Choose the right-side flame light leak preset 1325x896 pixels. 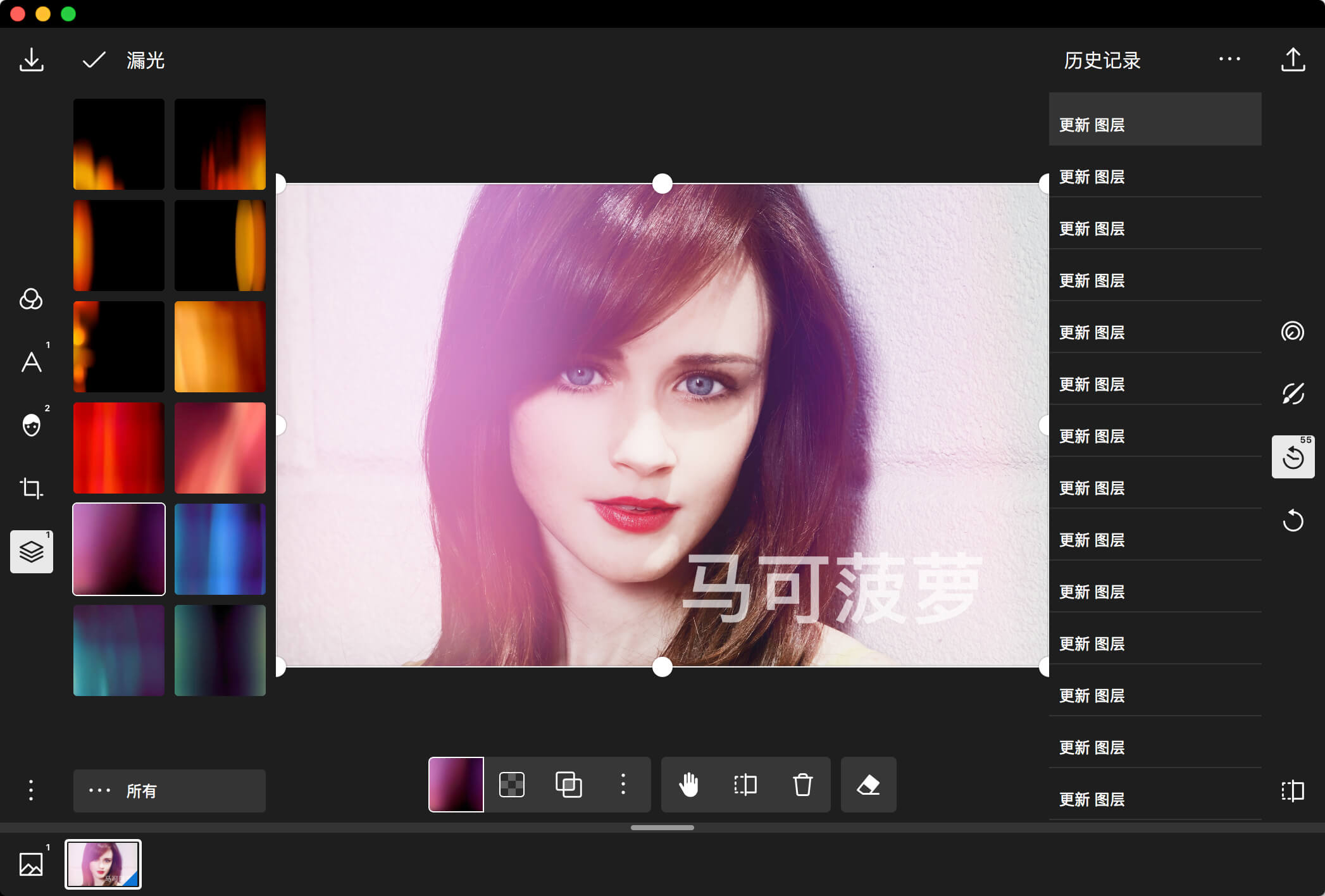click(220, 144)
